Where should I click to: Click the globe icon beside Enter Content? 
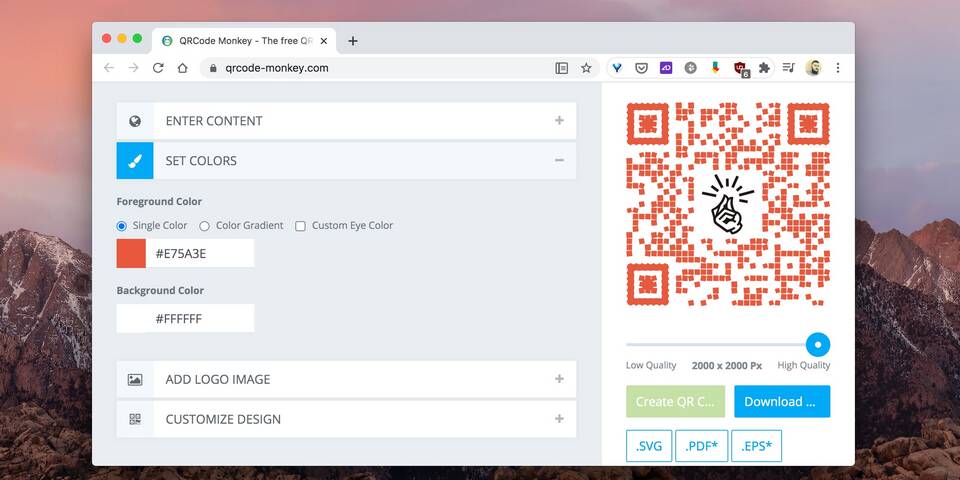135,121
